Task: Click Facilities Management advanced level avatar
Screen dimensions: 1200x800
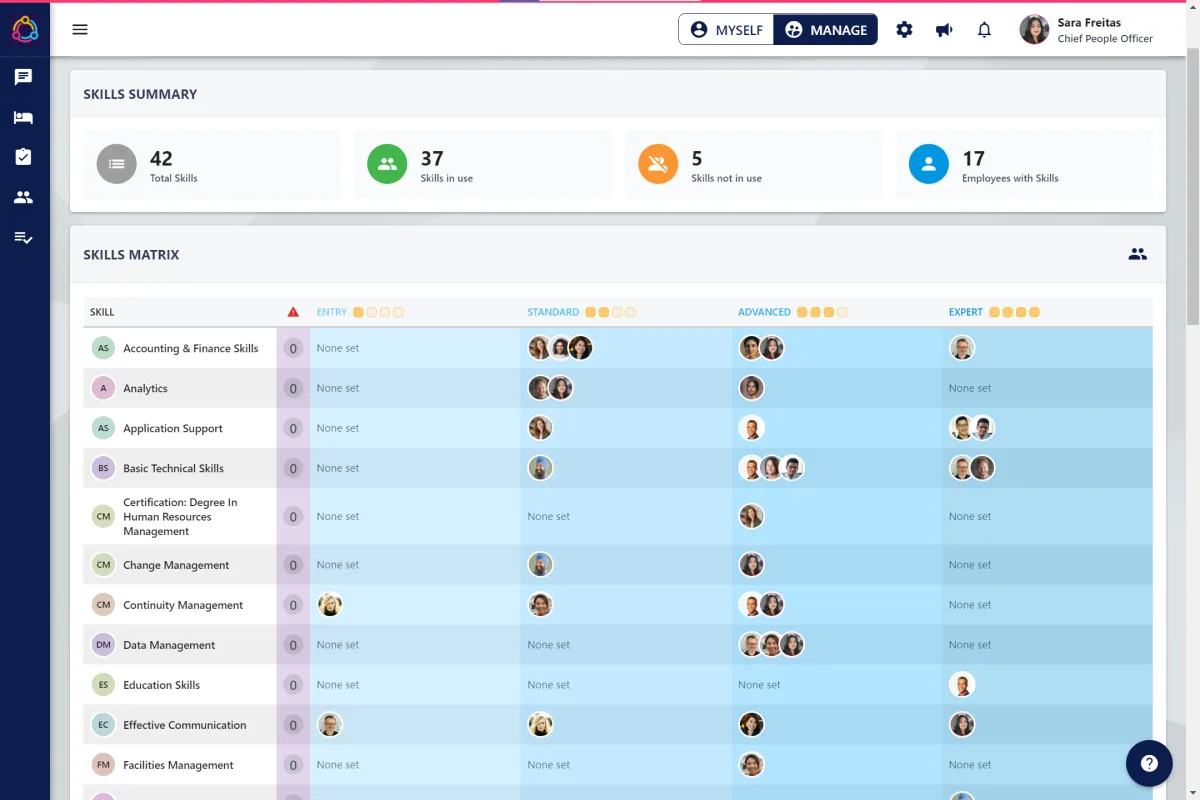Action: pos(751,765)
